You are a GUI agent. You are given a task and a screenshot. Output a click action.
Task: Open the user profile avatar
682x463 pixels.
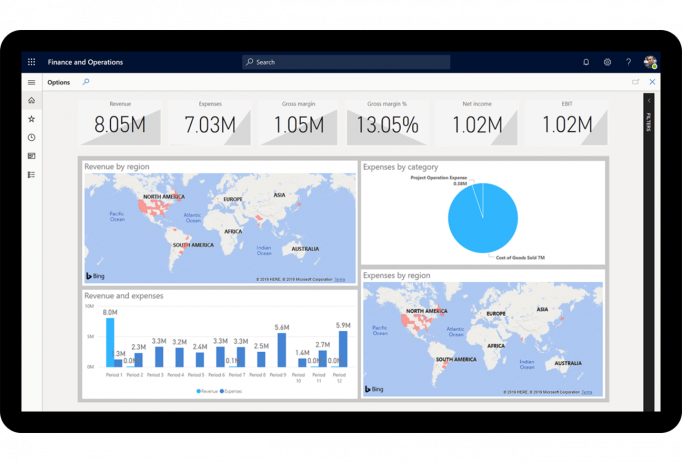650,62
